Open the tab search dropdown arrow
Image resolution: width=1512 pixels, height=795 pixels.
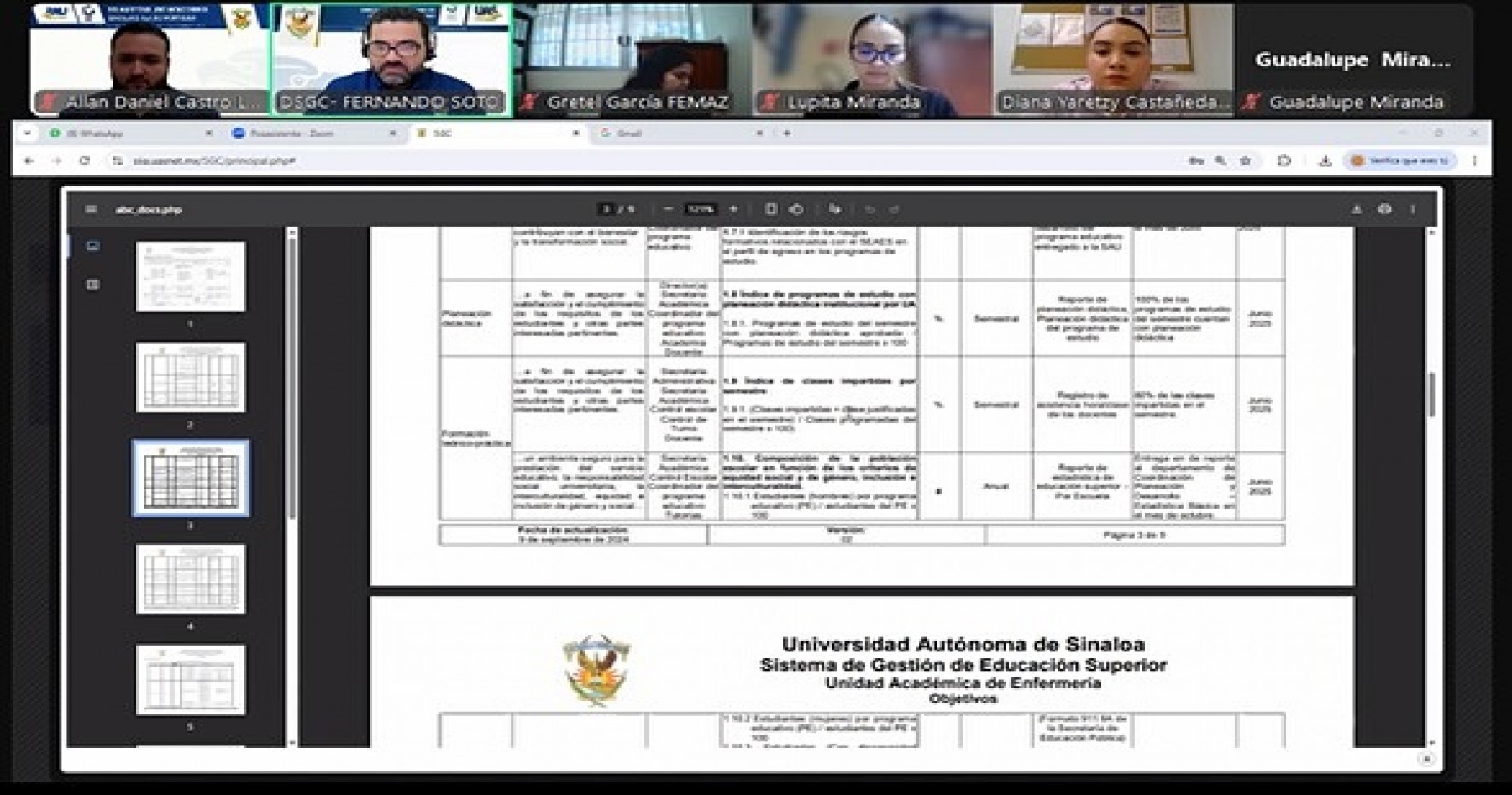tap(27, 133)
